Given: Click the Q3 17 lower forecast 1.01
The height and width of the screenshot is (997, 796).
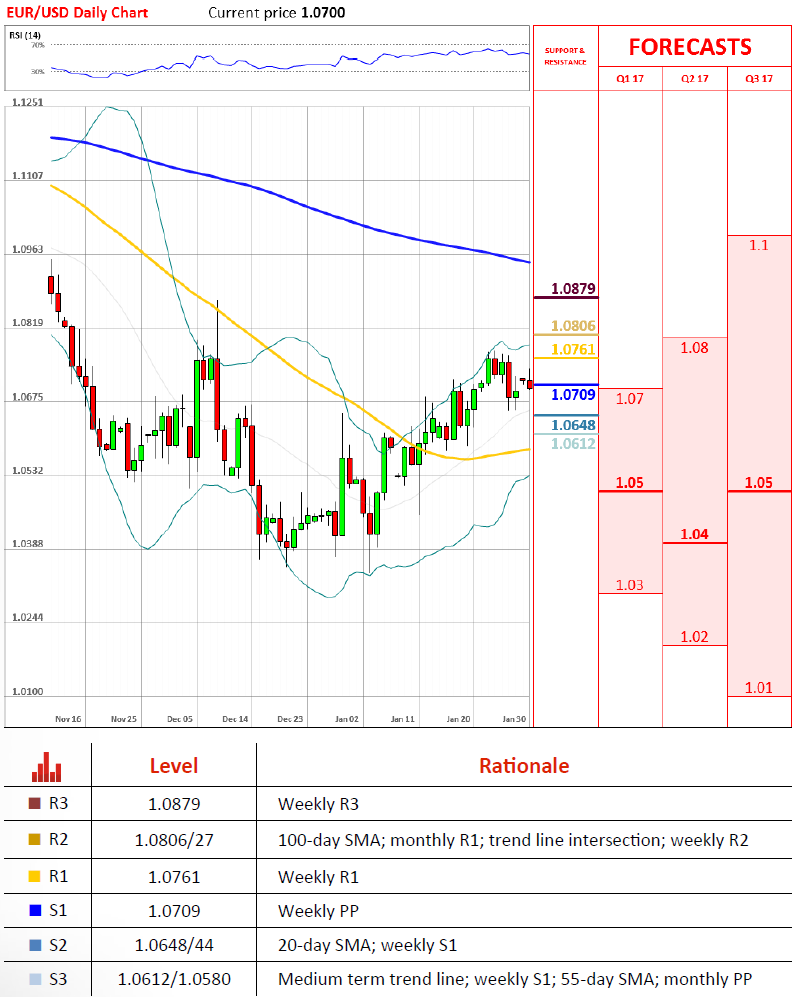Looking at the screenshot, I should coord(758,687).
